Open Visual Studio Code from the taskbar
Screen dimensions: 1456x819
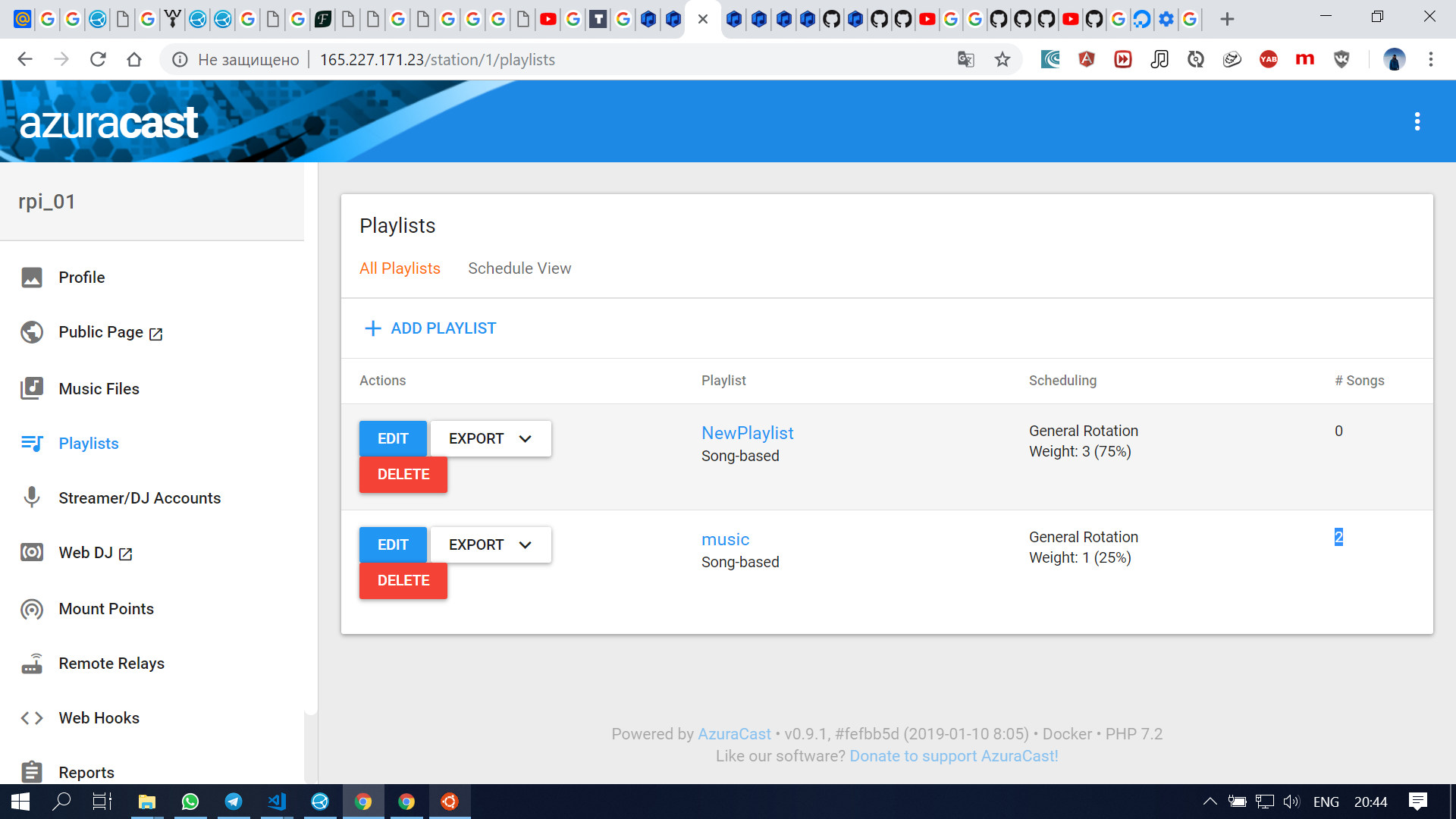pos(277,802)
